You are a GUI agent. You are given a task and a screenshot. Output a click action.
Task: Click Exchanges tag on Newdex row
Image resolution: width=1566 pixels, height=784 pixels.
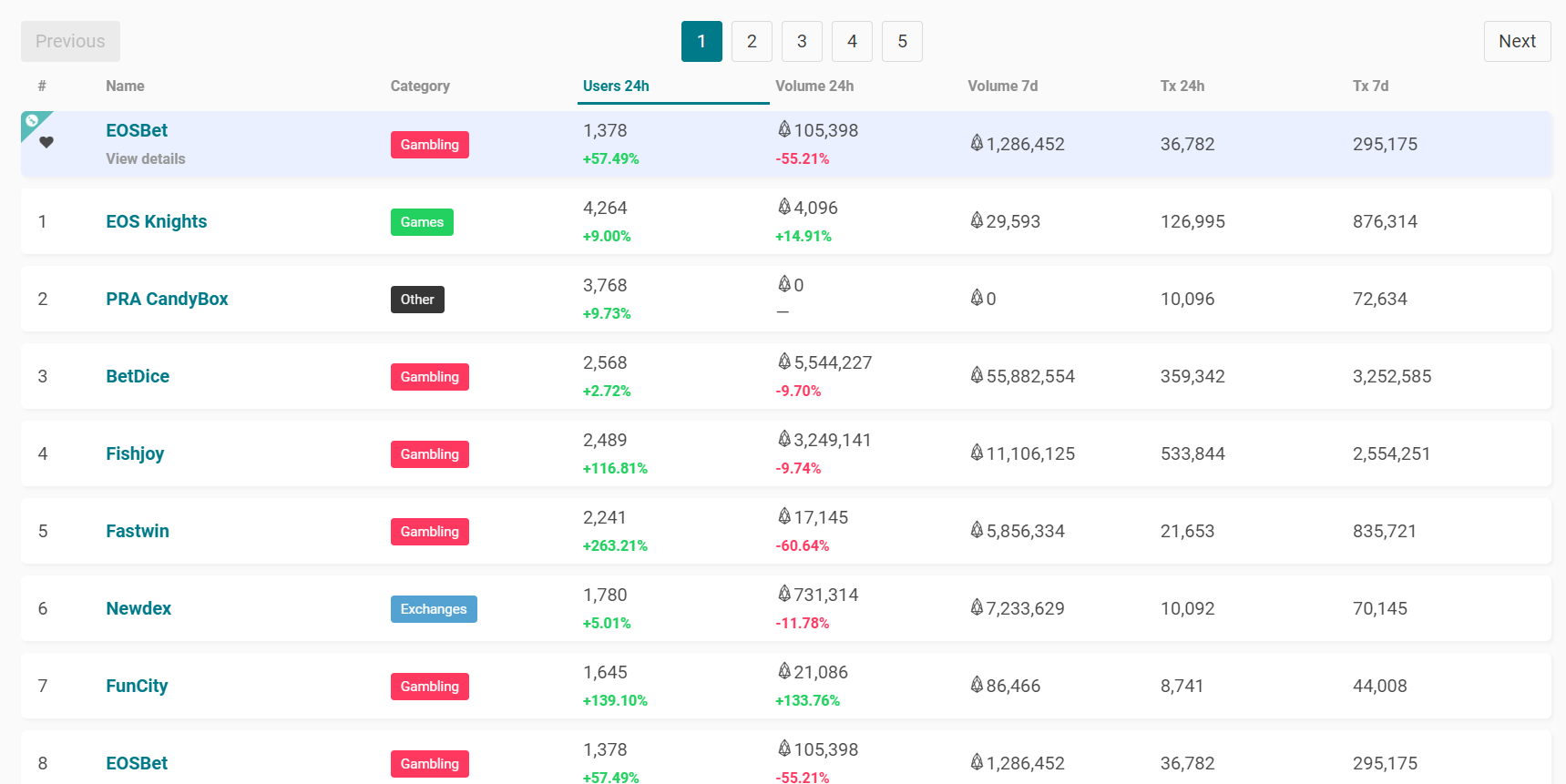[434, 609]
